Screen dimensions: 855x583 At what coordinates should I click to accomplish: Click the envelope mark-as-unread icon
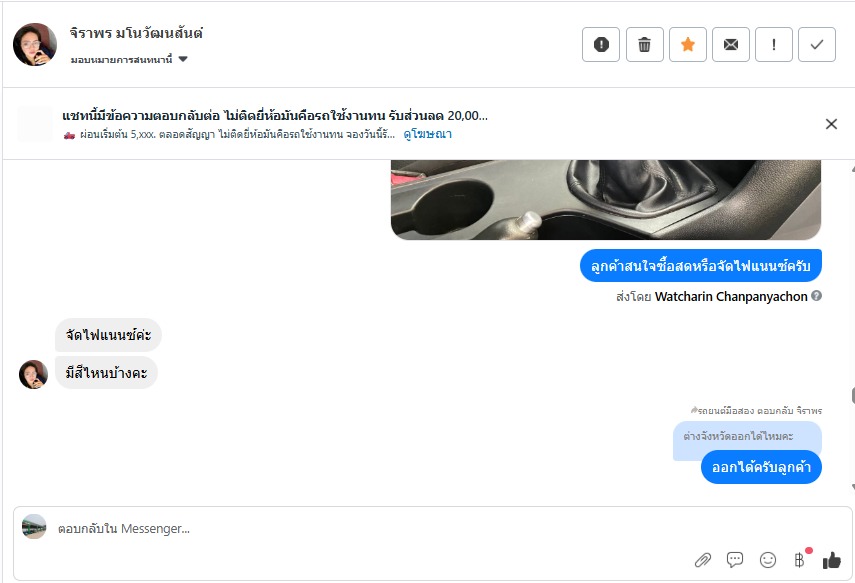click(731, 44)
